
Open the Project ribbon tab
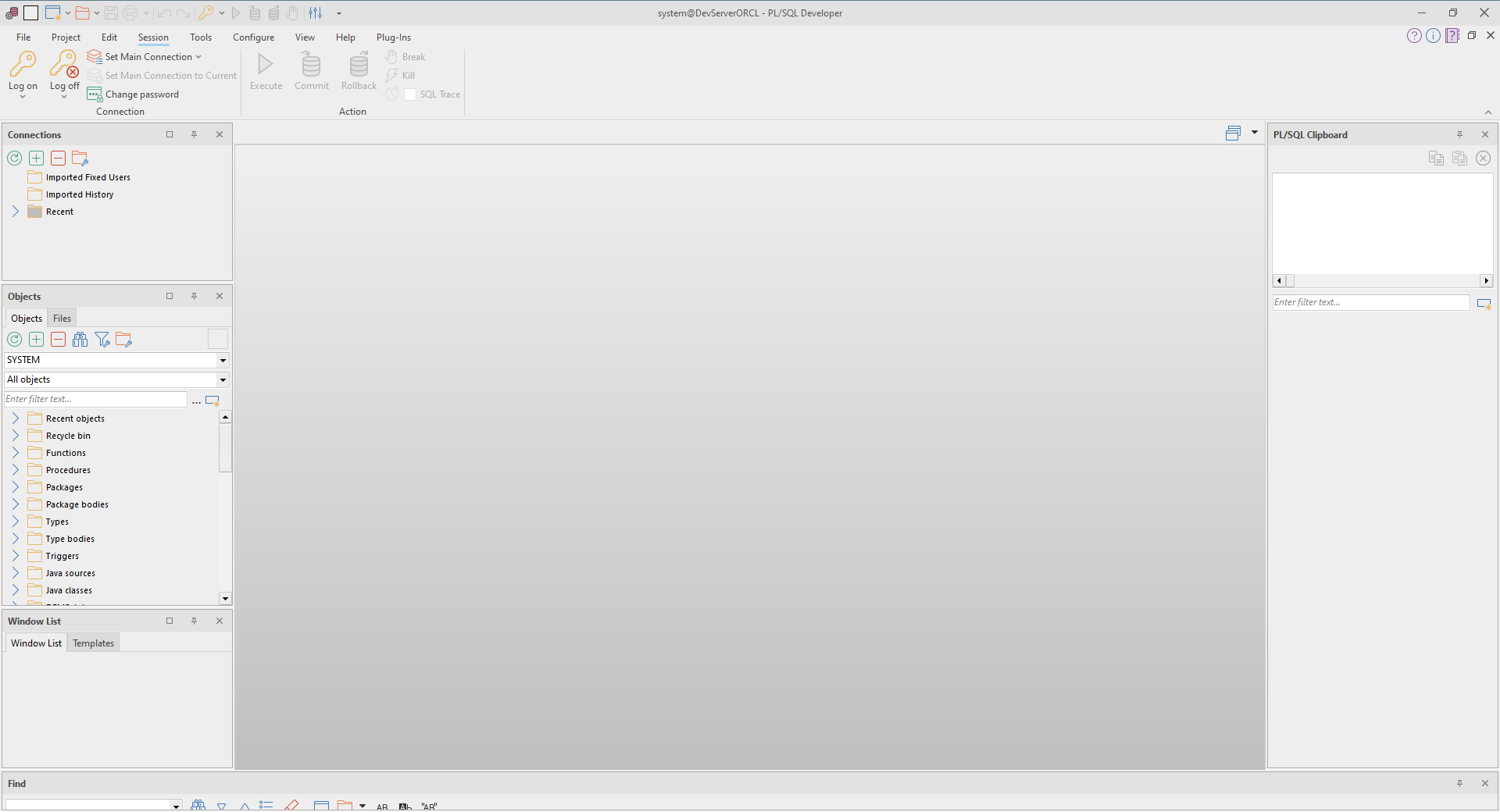[66, 37]
